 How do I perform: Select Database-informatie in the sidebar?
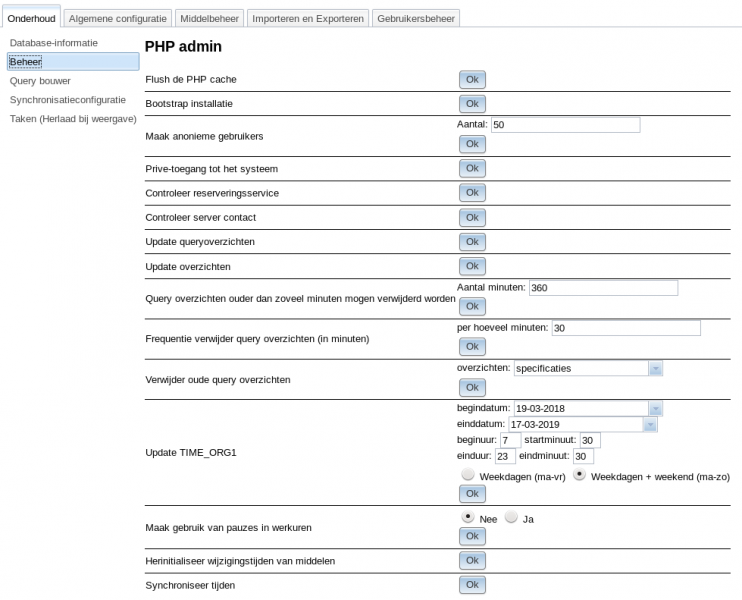tap(54, 43)
